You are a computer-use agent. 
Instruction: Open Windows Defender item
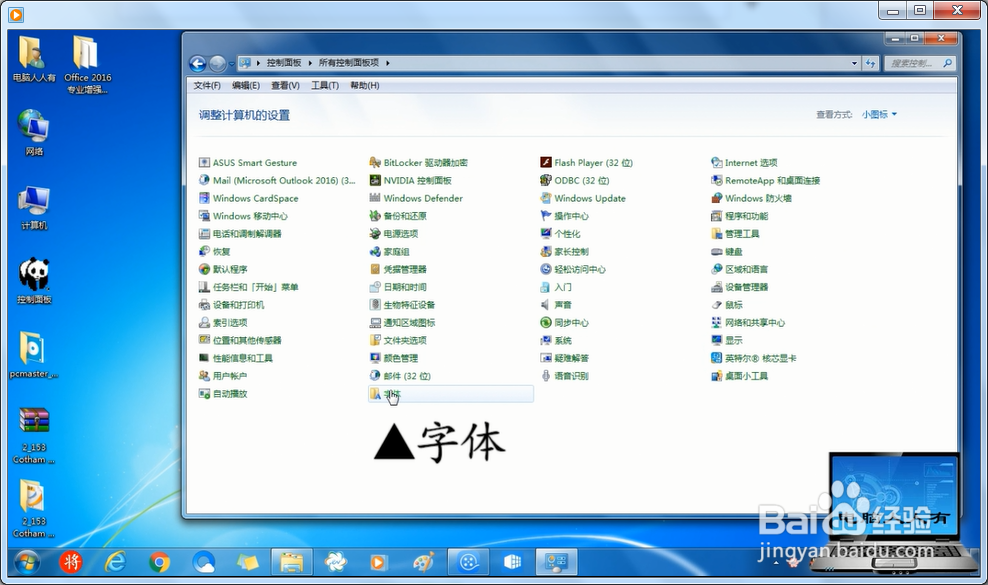(416, 198)
